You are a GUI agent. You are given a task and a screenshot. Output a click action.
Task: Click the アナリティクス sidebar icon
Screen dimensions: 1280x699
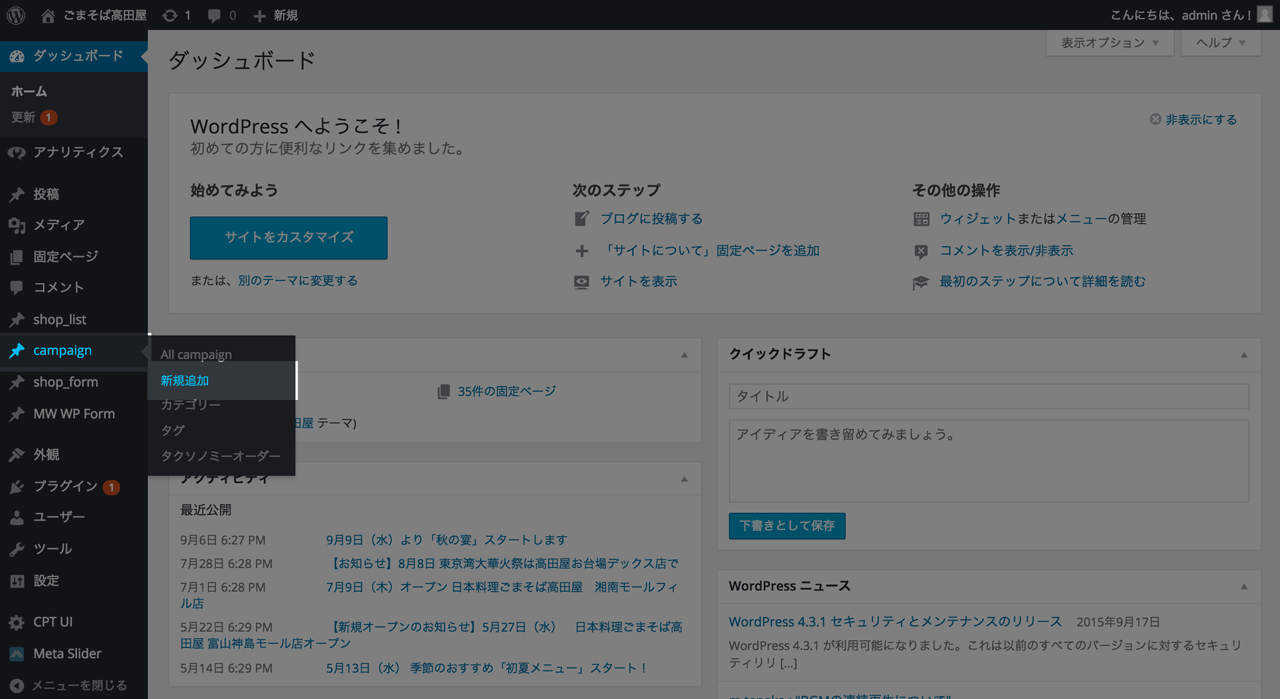tap(16, 152)
